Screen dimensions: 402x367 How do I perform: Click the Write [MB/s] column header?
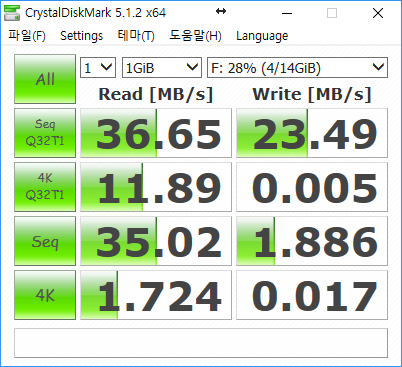[x=312, y=94]
